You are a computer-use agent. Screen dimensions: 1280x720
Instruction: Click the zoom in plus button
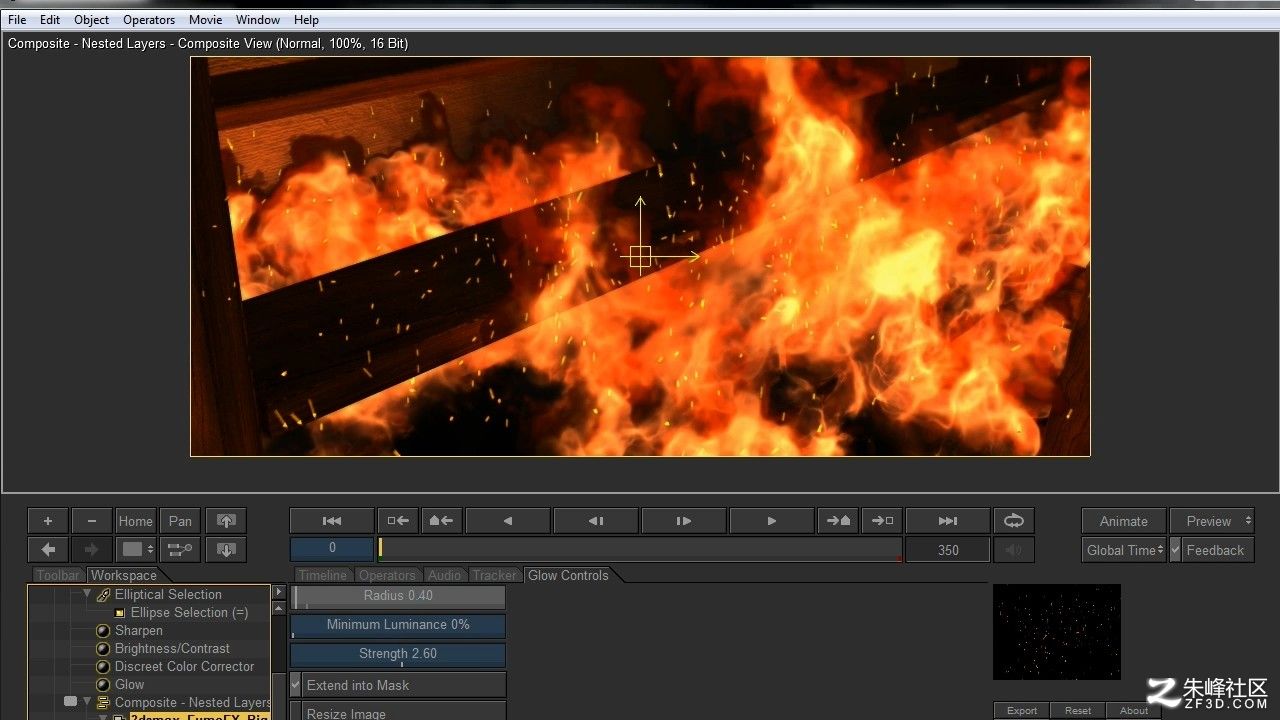point(47,521)
